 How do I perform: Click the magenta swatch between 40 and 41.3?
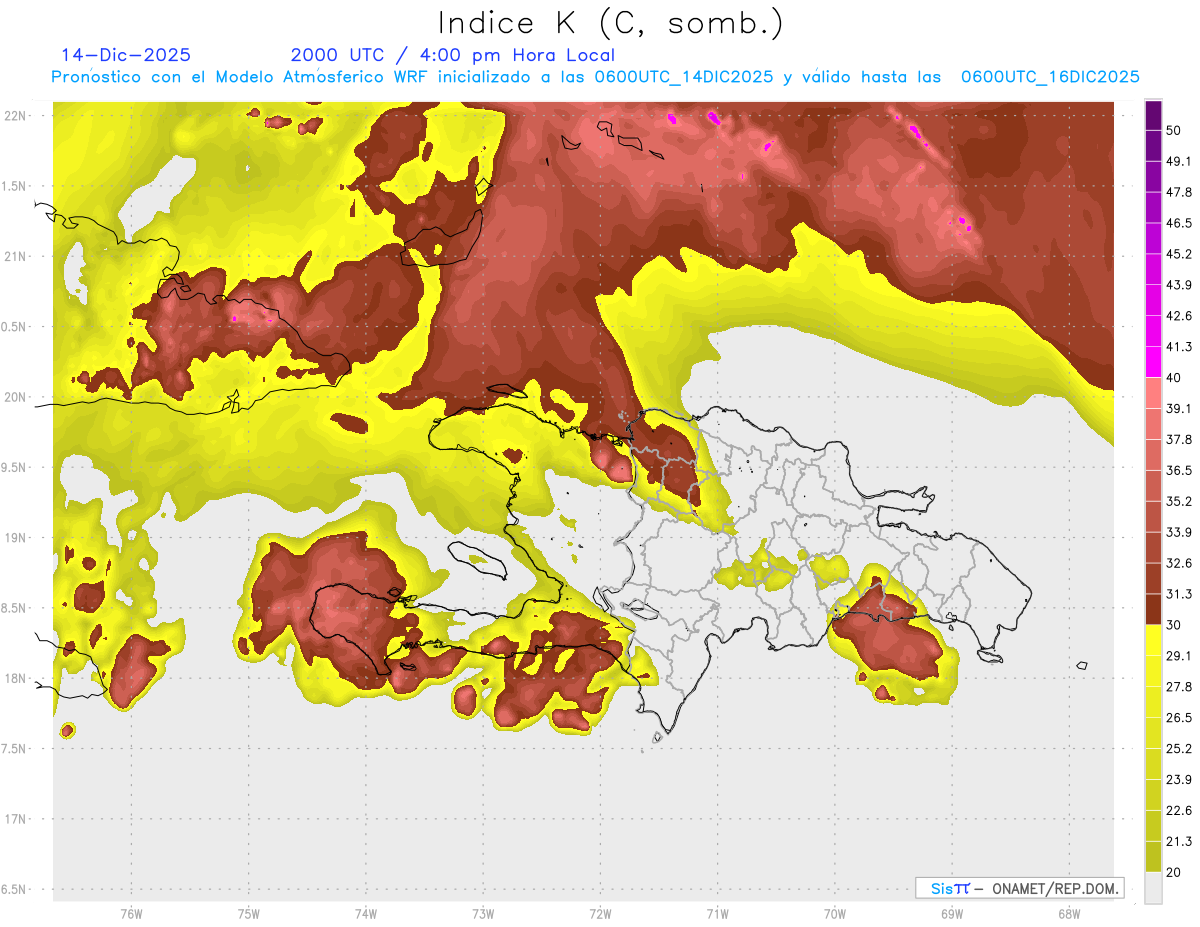[1153, 362]
